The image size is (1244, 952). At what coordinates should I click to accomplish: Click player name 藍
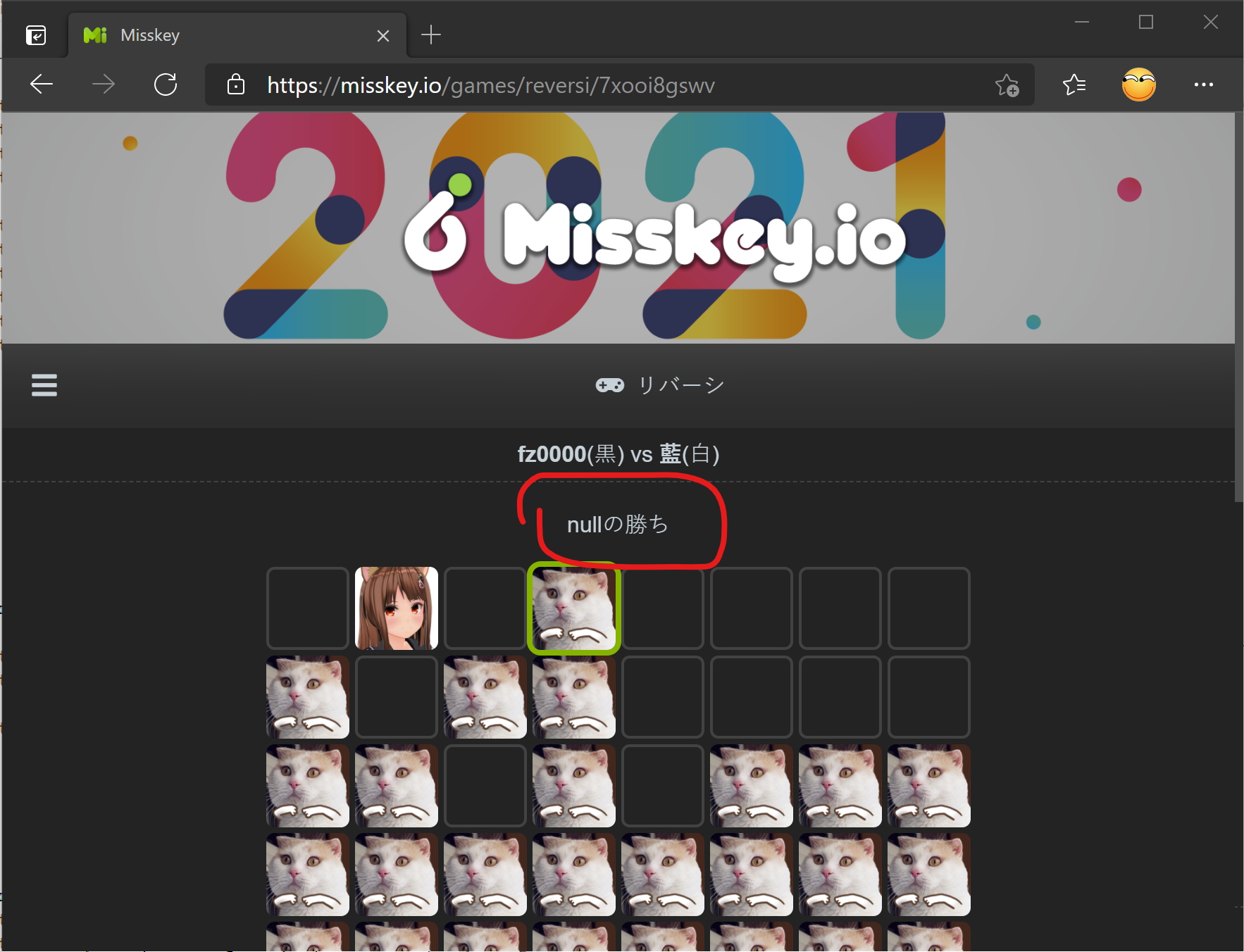671,453
